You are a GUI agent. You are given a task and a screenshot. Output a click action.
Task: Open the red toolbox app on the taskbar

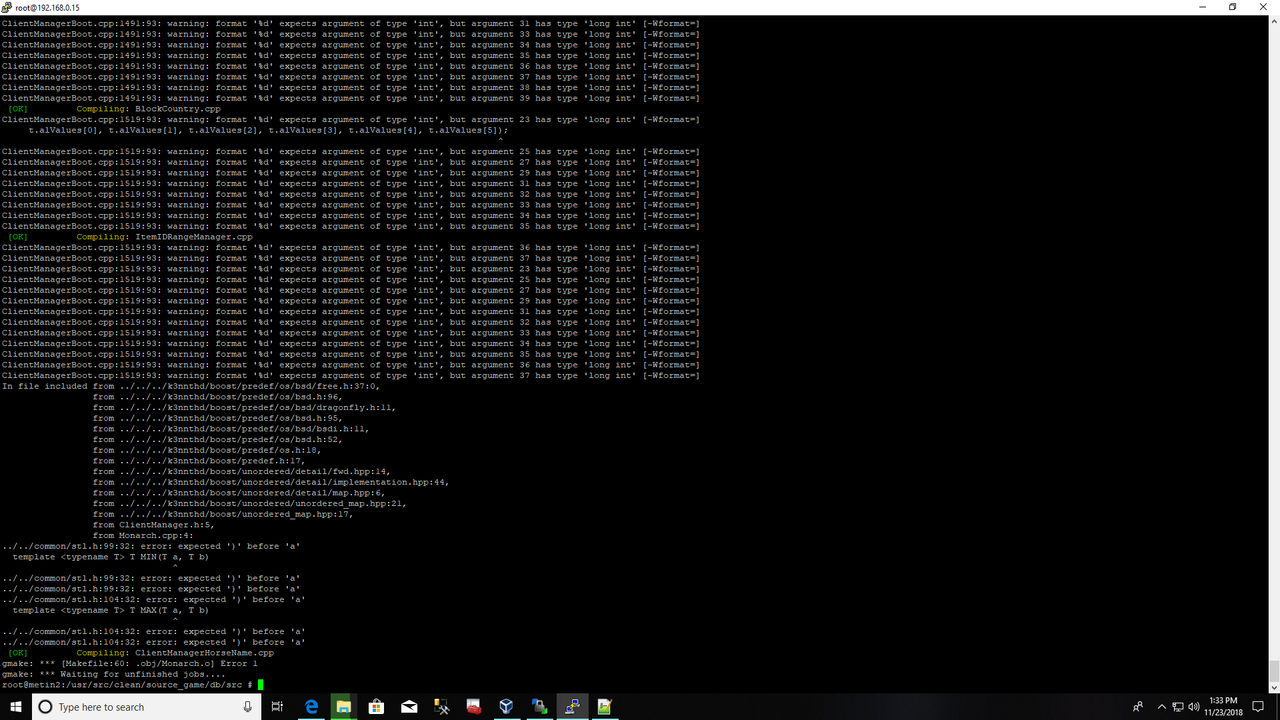pyautogui.click(x=474, y=707)
